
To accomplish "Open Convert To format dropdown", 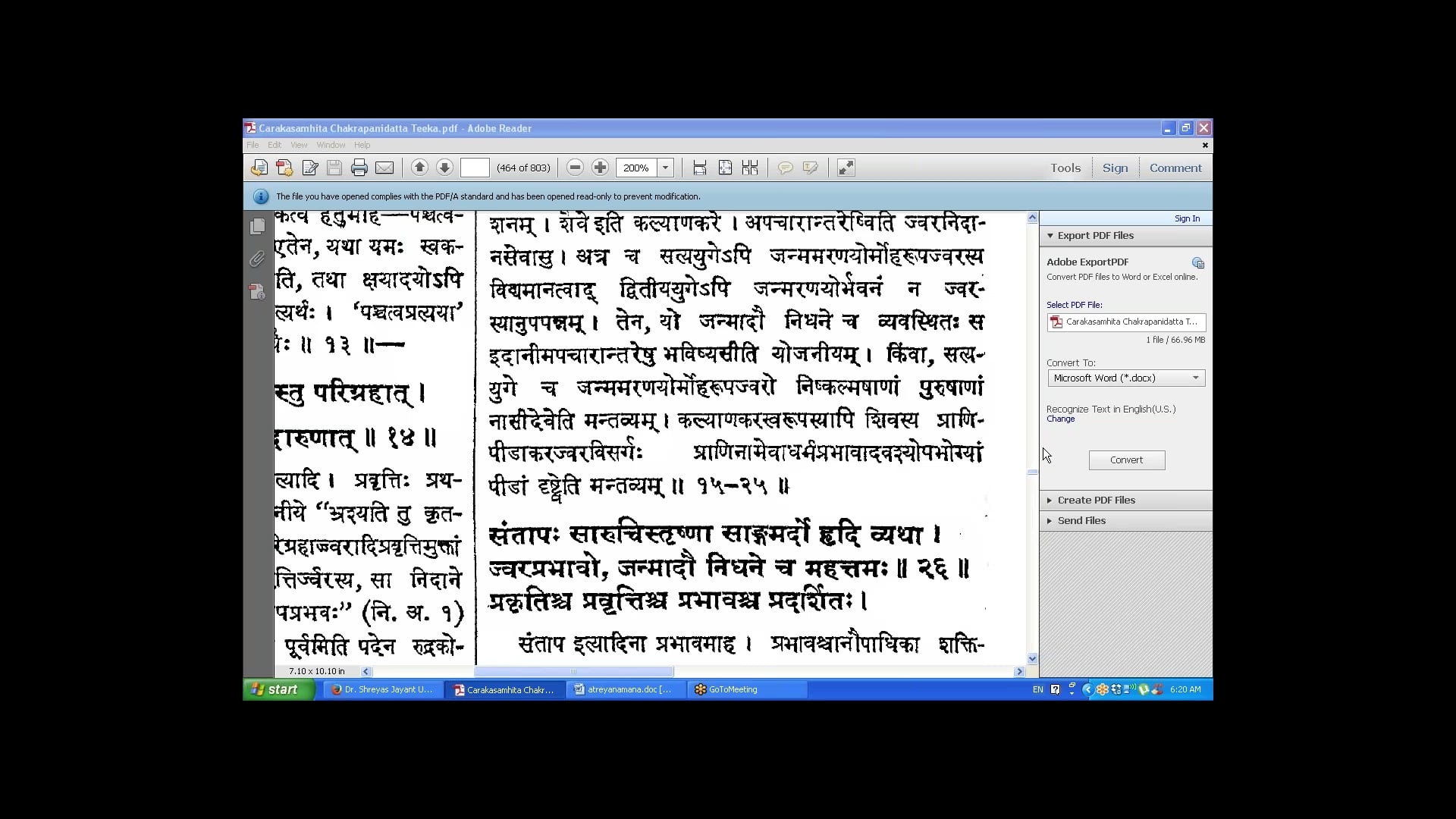I will click(x=1126, y=378).
